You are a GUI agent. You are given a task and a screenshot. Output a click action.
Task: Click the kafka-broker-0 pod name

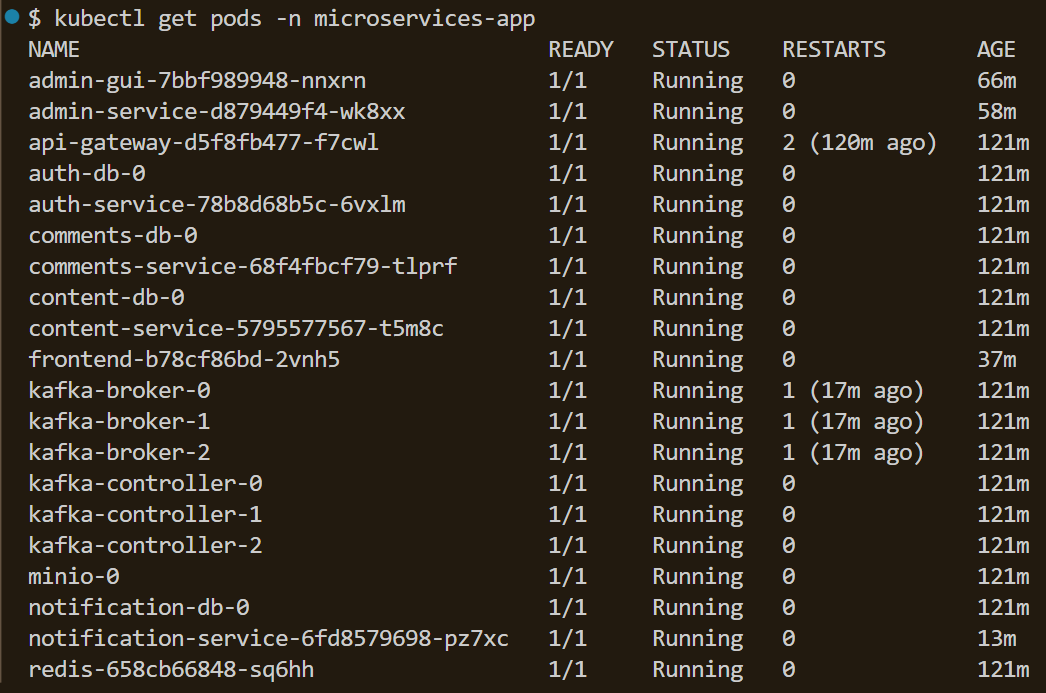(119, 390)
